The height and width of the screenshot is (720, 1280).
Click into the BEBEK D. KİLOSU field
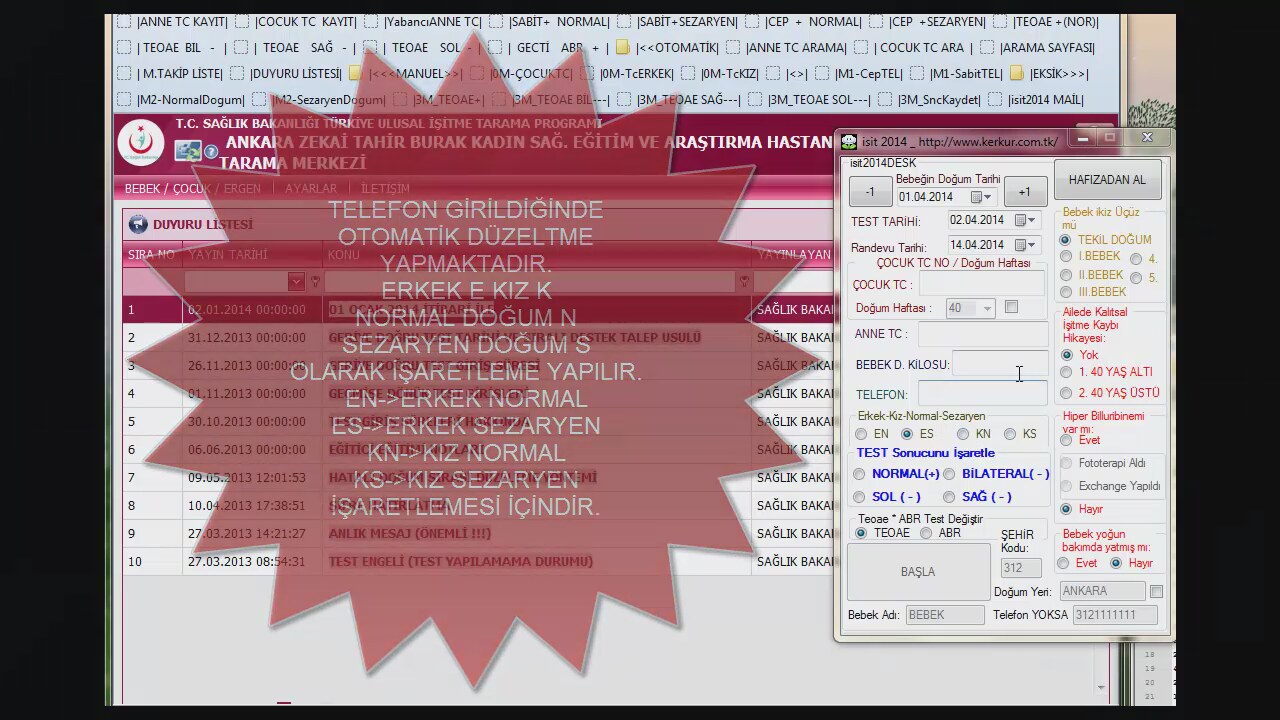[x=1000, y=364]
